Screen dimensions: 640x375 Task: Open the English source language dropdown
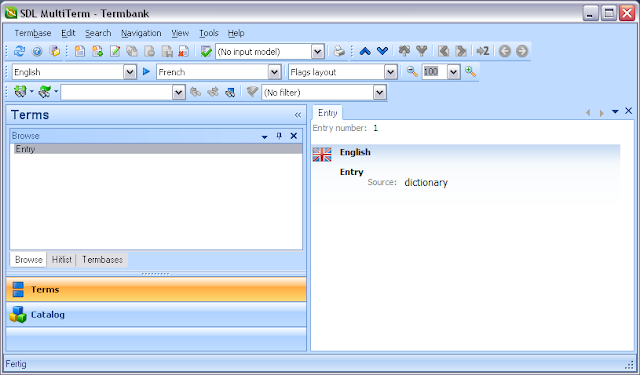[130, 72]
